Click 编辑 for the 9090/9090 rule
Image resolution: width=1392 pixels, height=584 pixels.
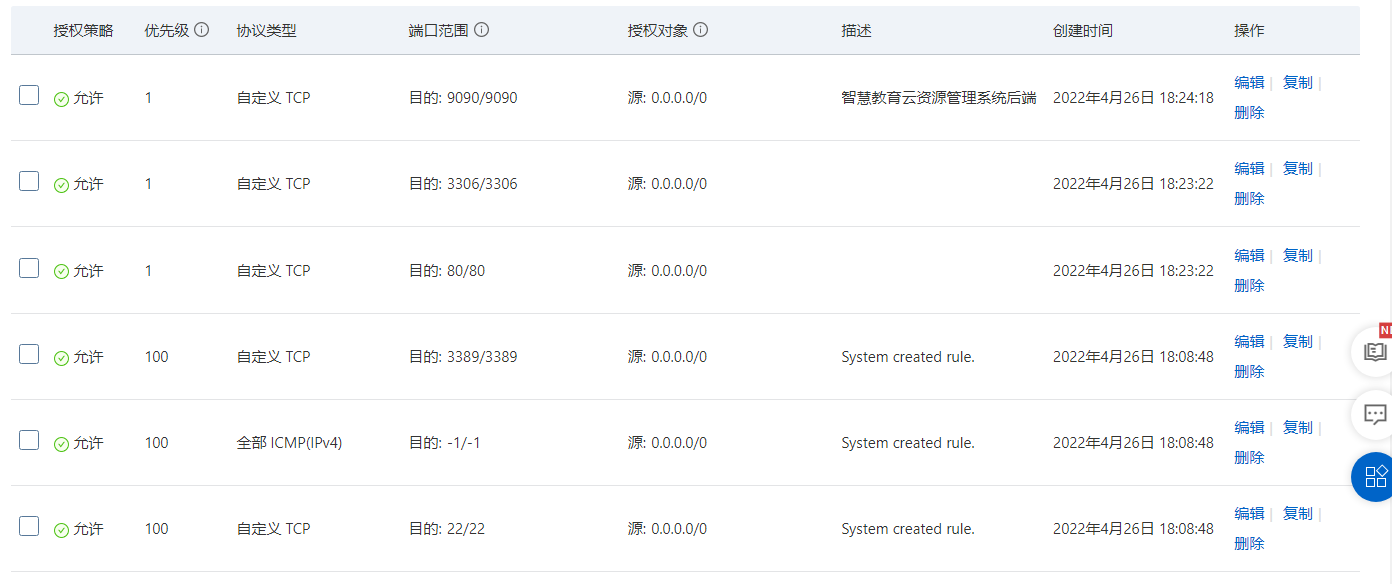pos(1249,83)
